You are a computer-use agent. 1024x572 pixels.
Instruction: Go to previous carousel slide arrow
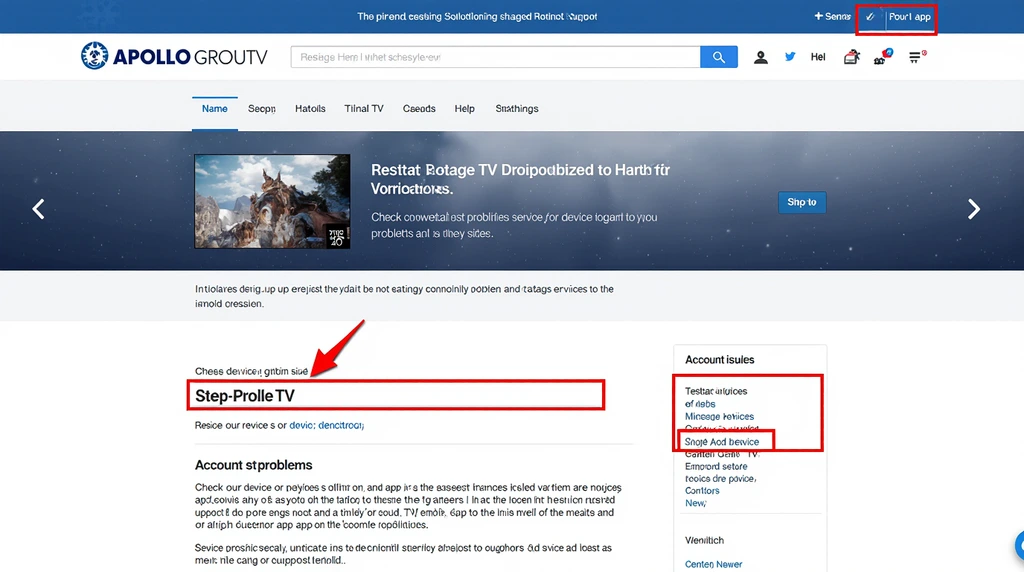[x=39, y=209]
